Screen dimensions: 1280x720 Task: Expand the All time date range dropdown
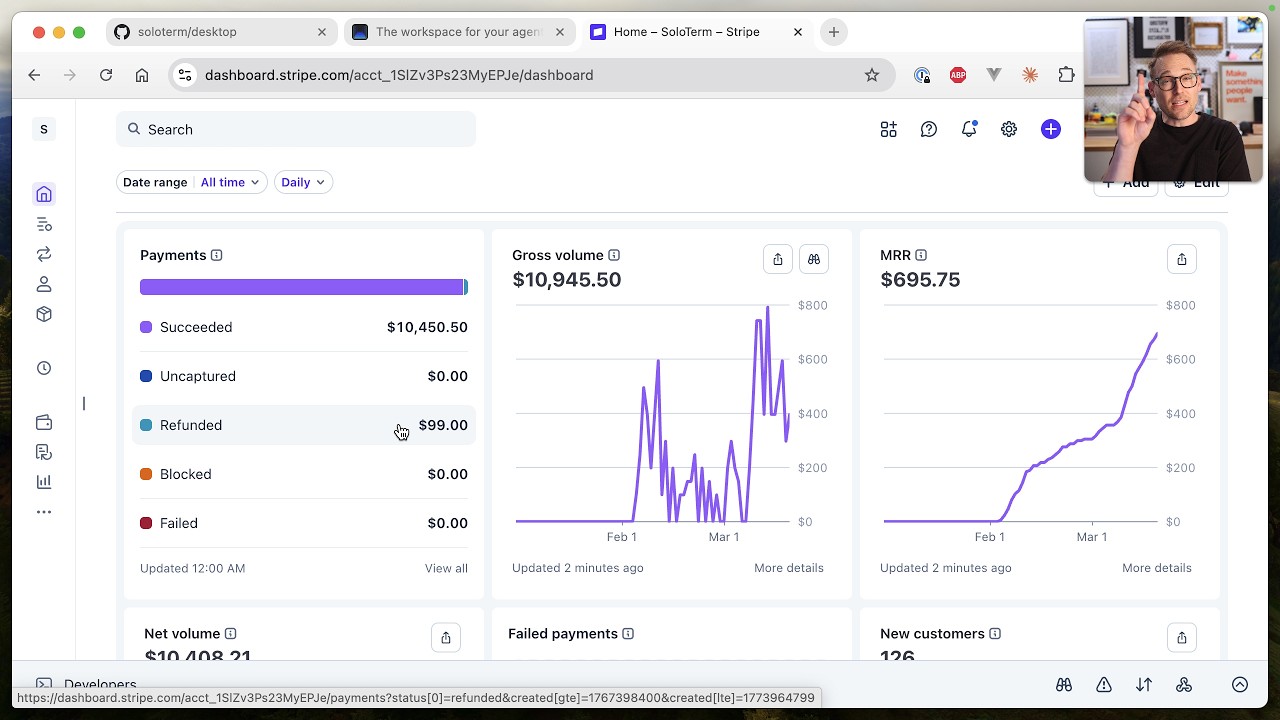click(x=230, y=182)
